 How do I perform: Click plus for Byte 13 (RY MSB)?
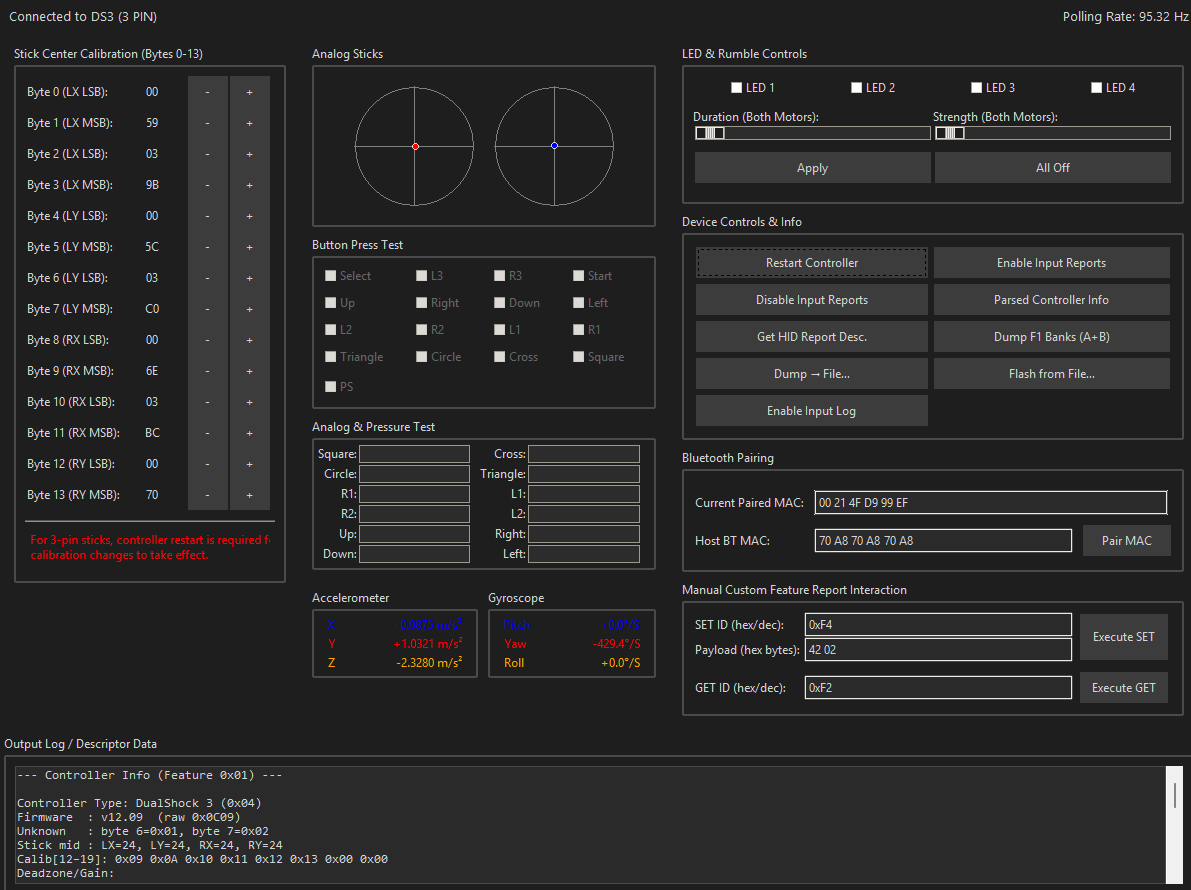[249, 495]
